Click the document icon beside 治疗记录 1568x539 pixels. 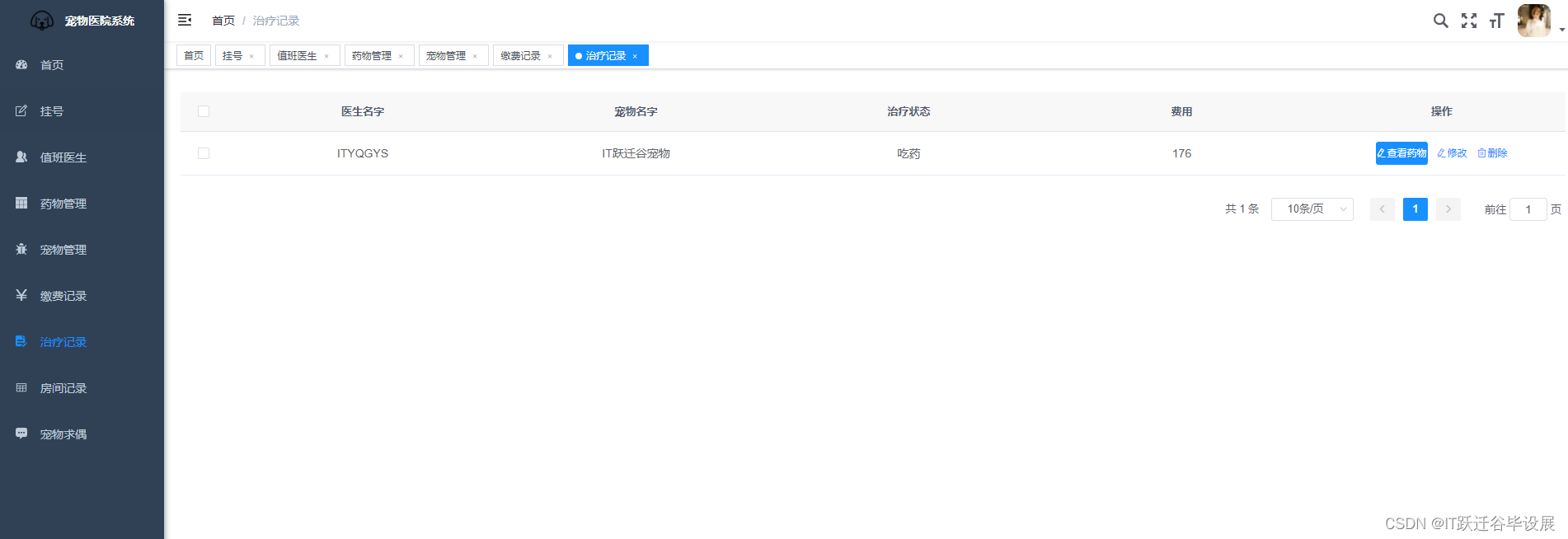click(x=21, y=341)
